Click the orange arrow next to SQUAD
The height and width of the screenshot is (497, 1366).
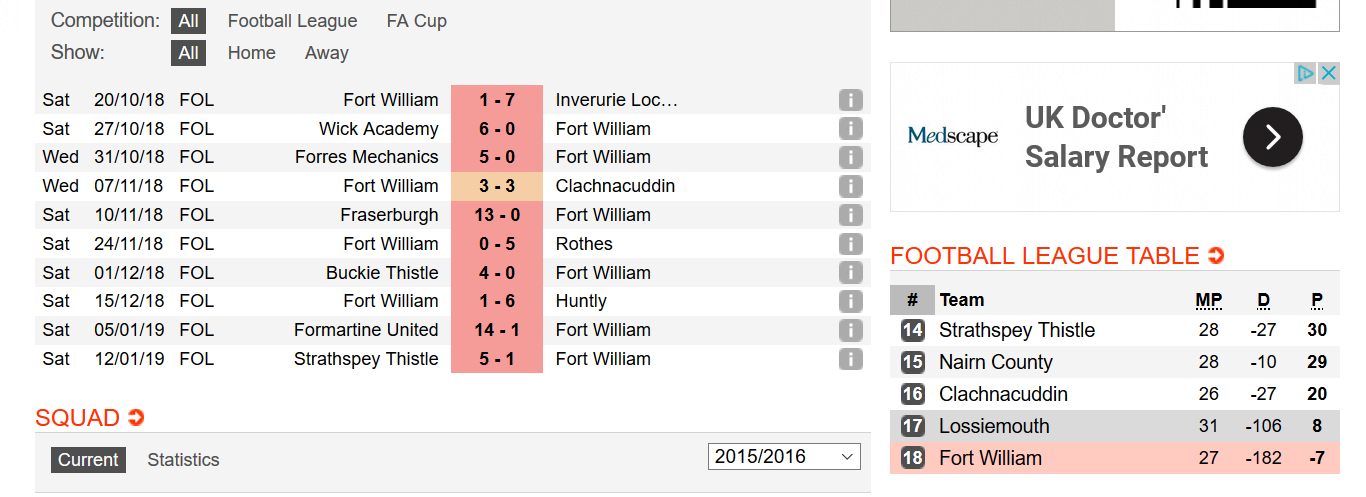[x=136, y=418]
